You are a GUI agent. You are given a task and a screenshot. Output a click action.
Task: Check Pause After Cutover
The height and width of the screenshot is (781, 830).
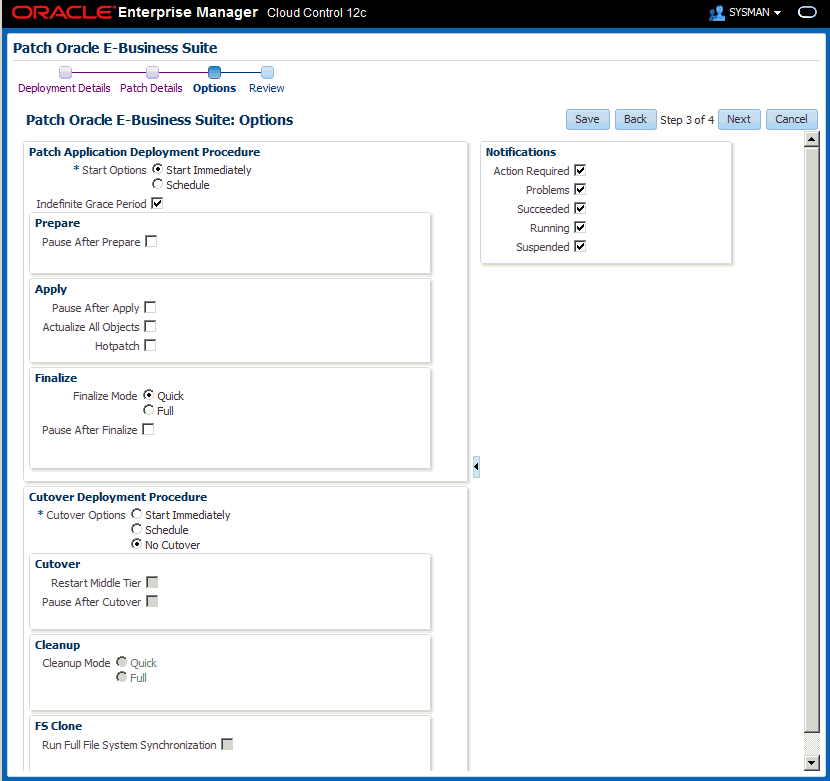[152, 602]
